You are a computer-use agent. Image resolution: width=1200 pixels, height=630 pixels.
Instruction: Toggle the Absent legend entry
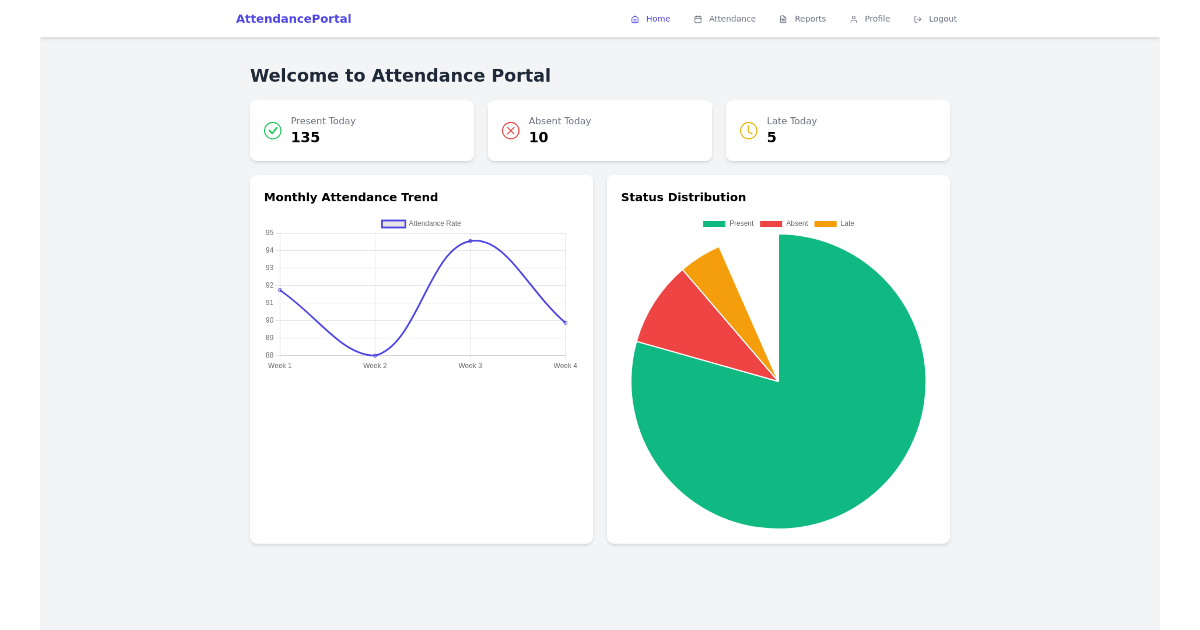point(788,223)
